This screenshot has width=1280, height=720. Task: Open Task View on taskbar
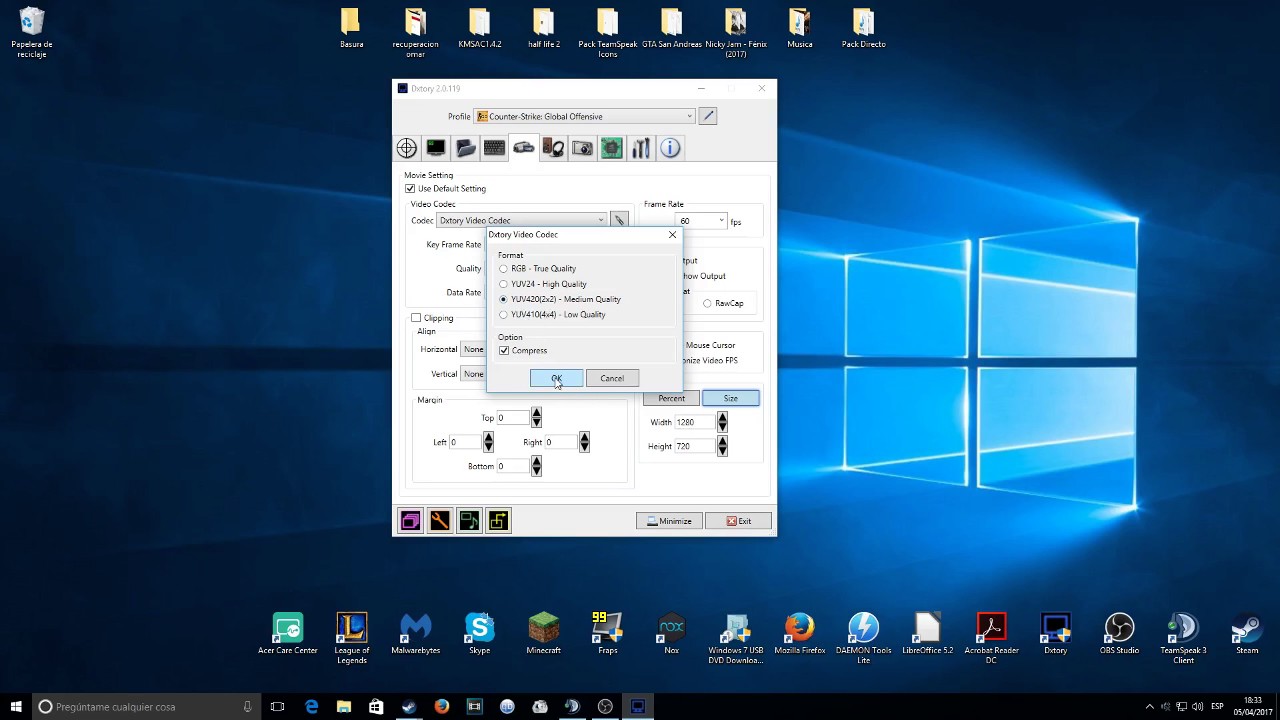tap(277, 706)
